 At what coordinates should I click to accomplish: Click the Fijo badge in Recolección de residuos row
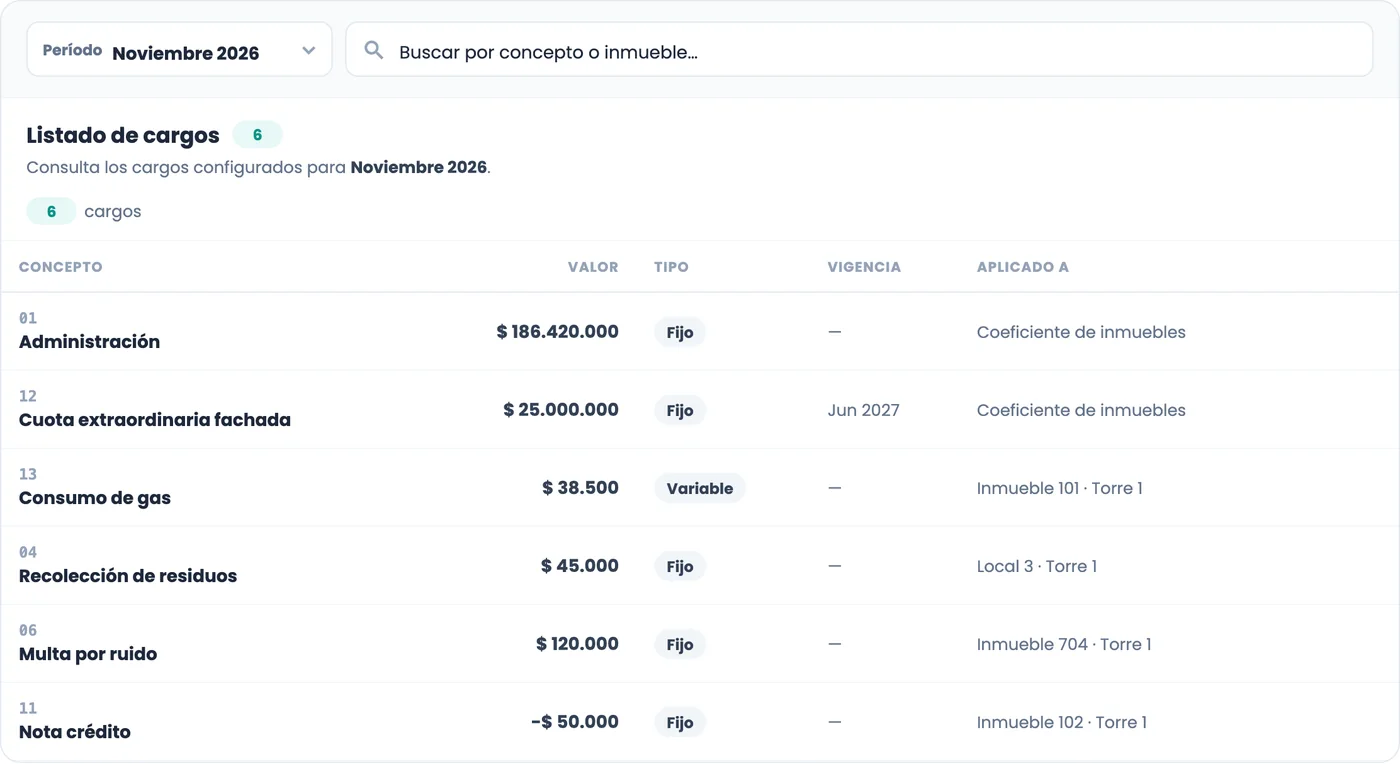(x=680, y=566)
